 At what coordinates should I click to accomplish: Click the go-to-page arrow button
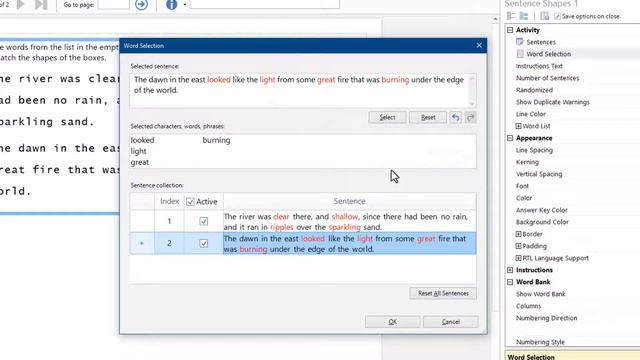tap(142, 4)
